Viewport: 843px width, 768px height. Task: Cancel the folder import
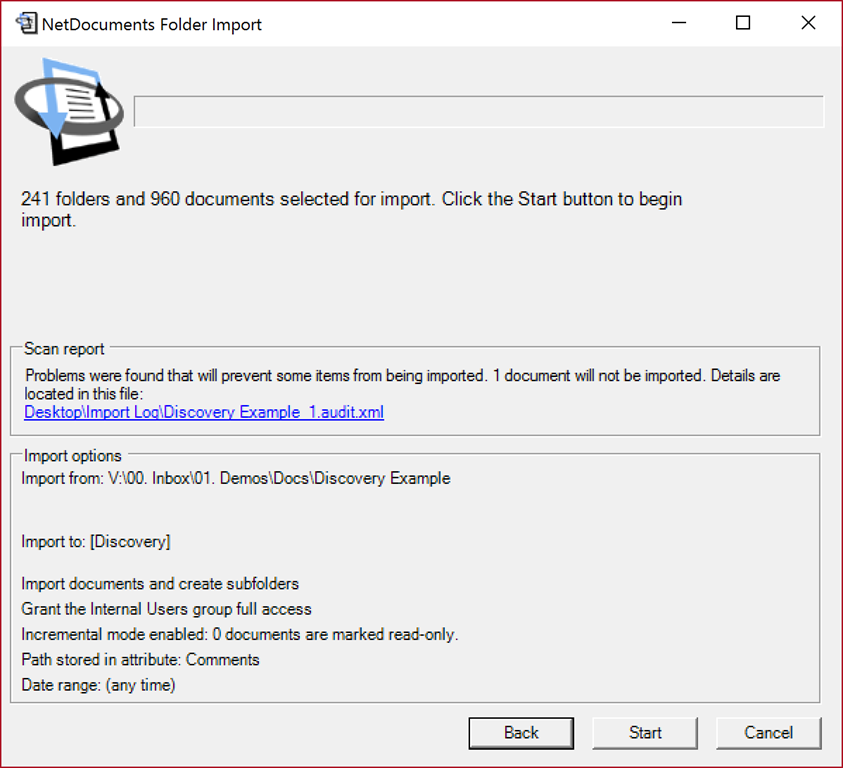[768, 733]
